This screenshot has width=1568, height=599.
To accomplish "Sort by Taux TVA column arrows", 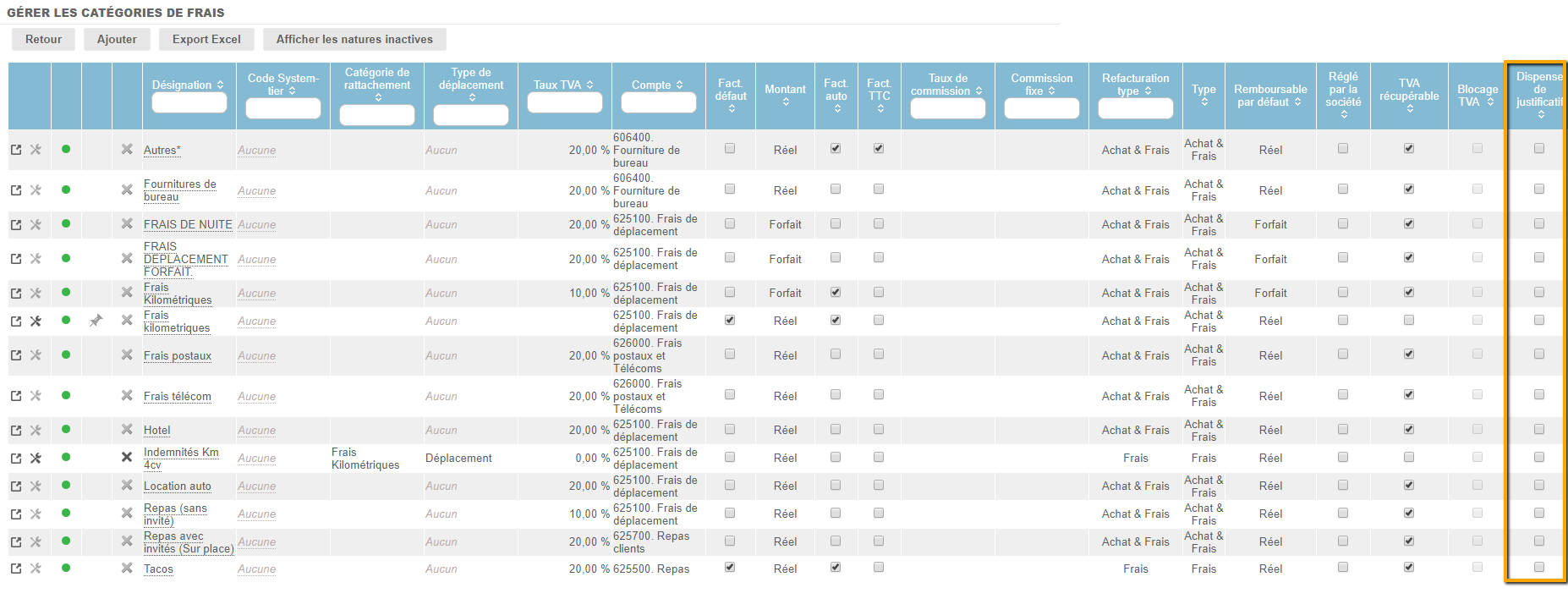I will click(x=563, y=85).
